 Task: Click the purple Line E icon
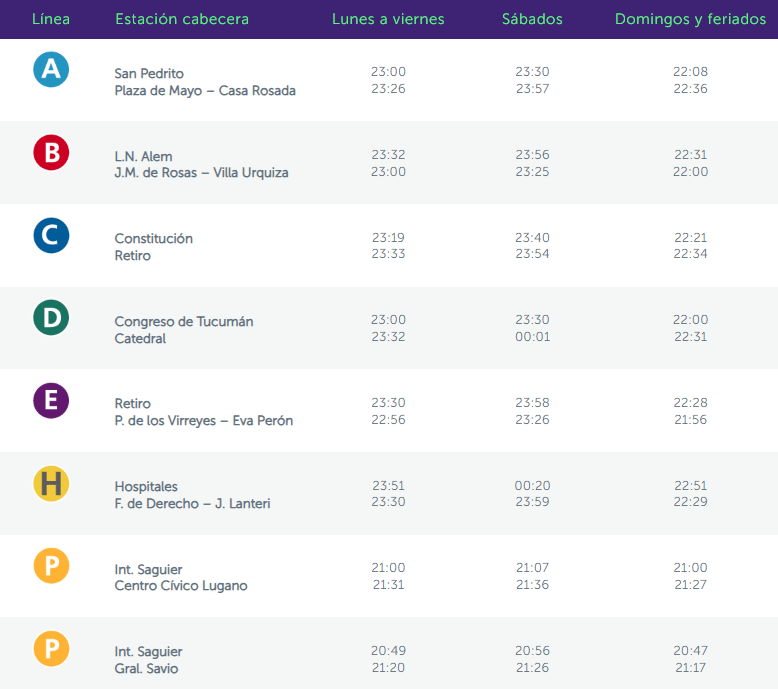(x=51, y=401)
